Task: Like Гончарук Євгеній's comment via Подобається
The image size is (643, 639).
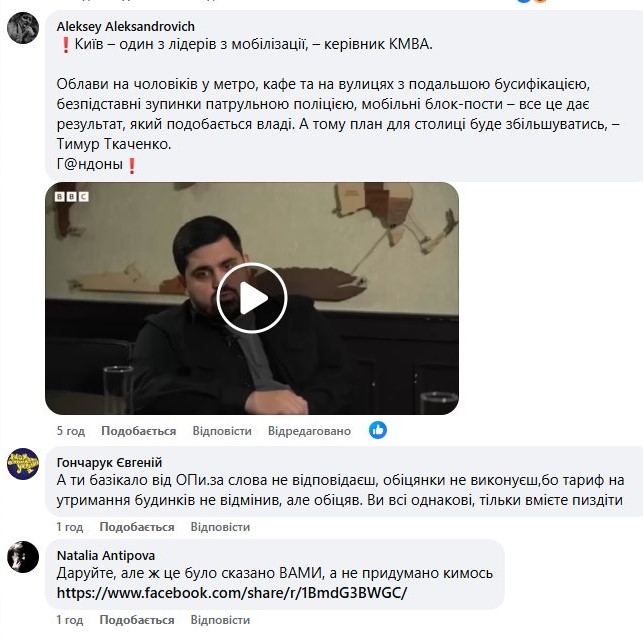Action: click(x=138, y=527)
